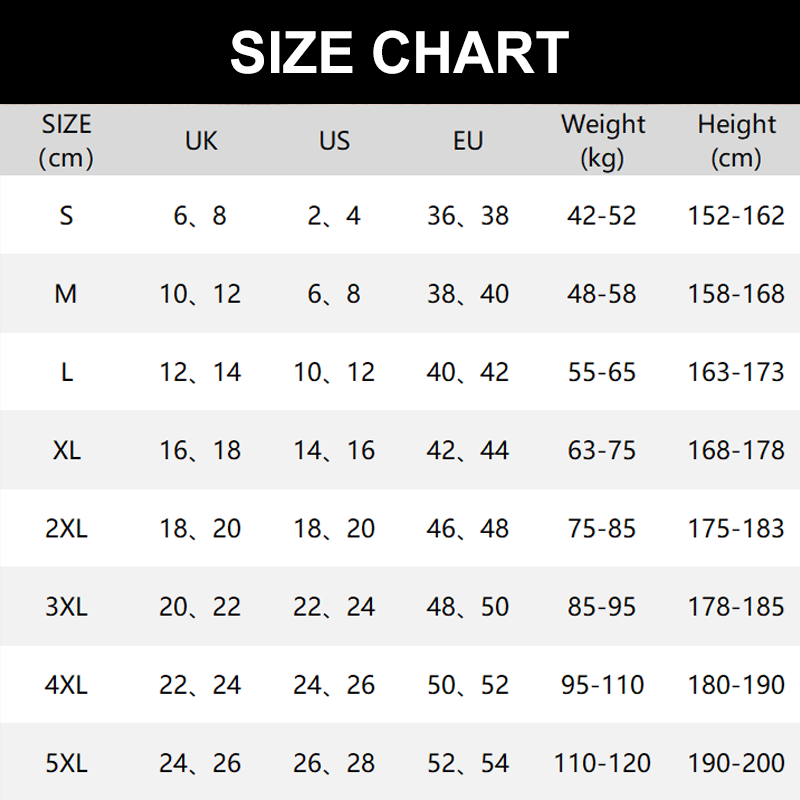This screenshot has width=800, height=800.
Task: Click the 5XL size row label
Action: 66,764
